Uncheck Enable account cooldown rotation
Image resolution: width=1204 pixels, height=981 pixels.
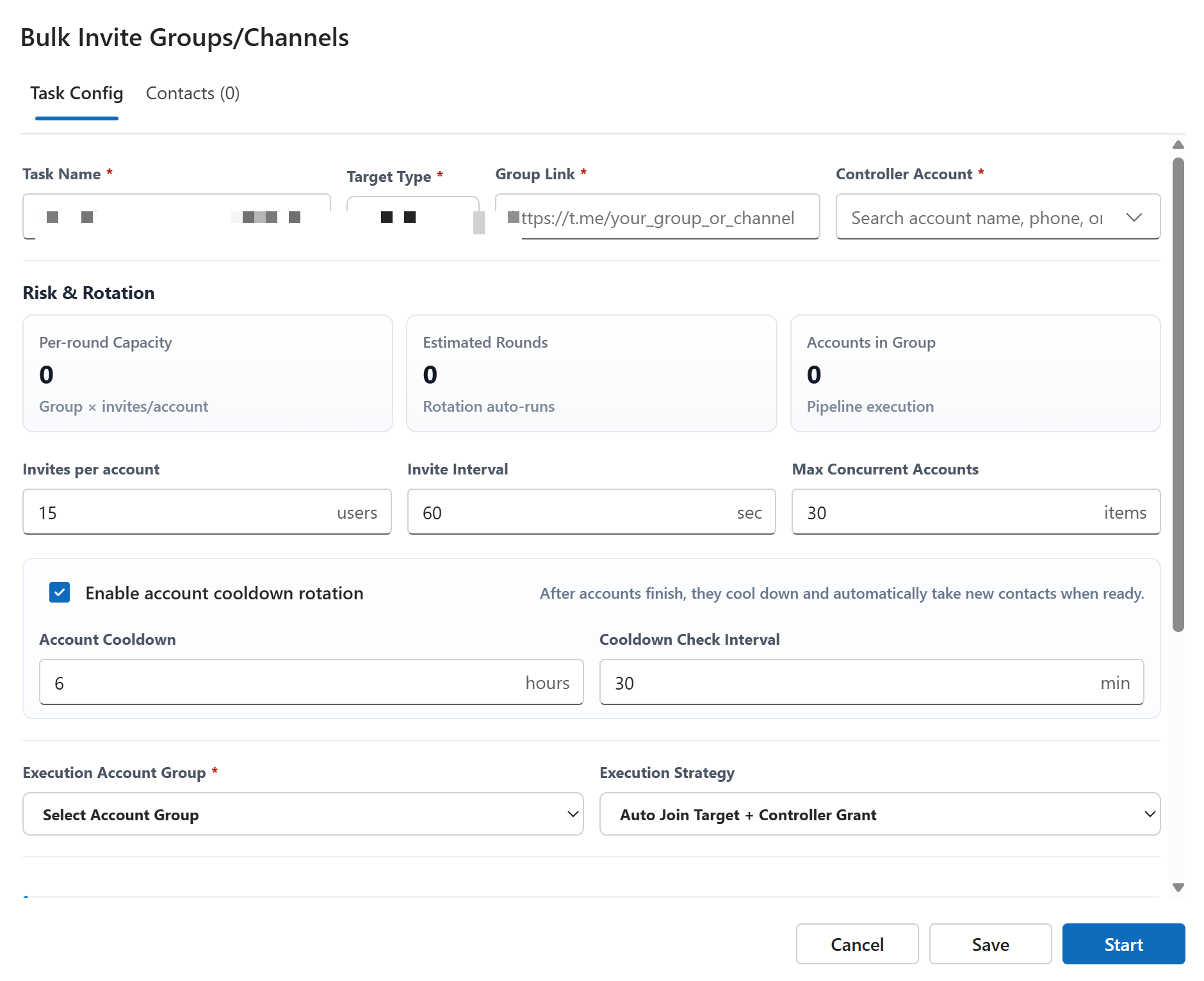click(60, 592)
